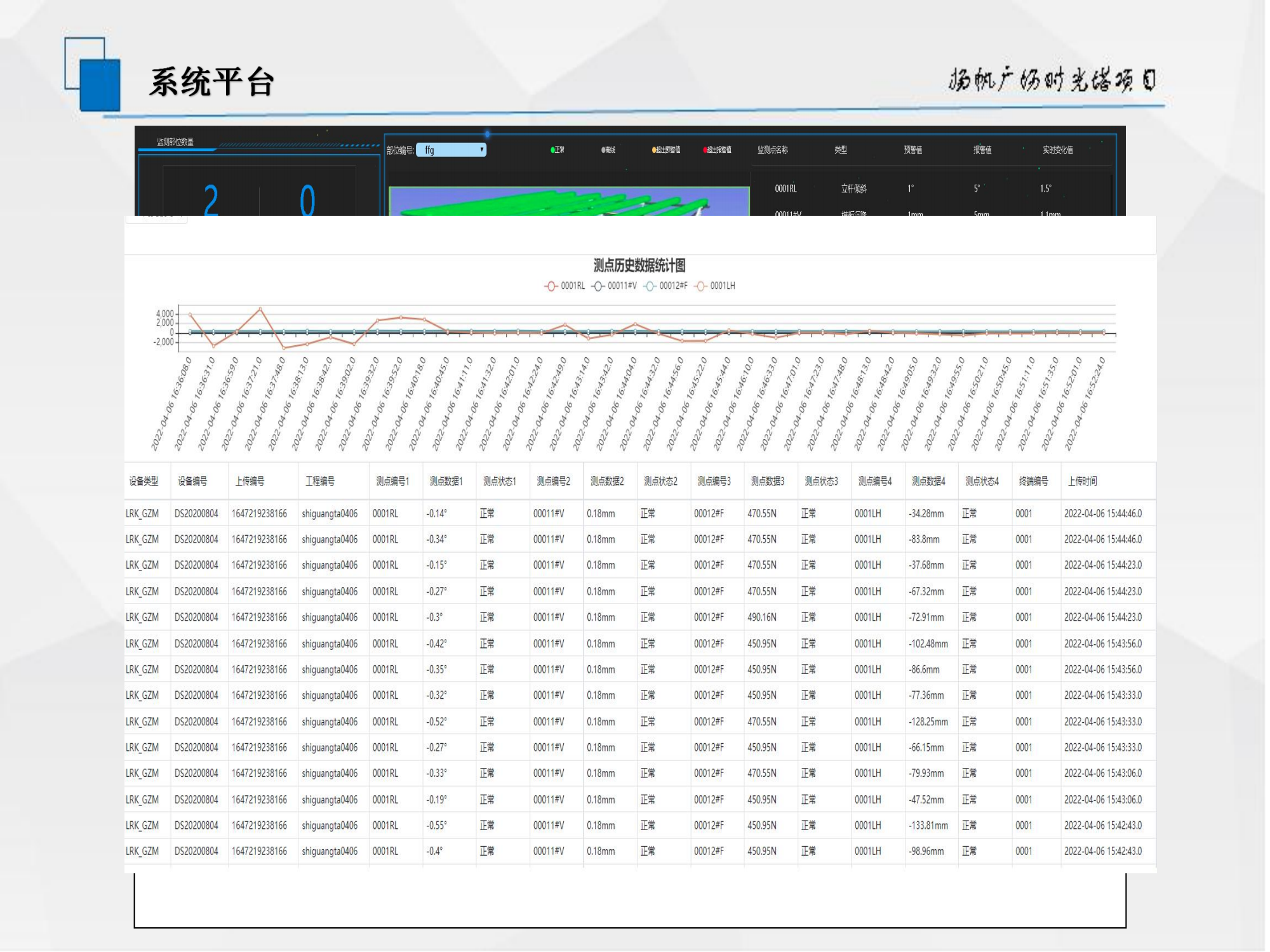The image size is (1270, 952).
Task: Click the 测点编号3 table header
Action: tap(714, 481)
